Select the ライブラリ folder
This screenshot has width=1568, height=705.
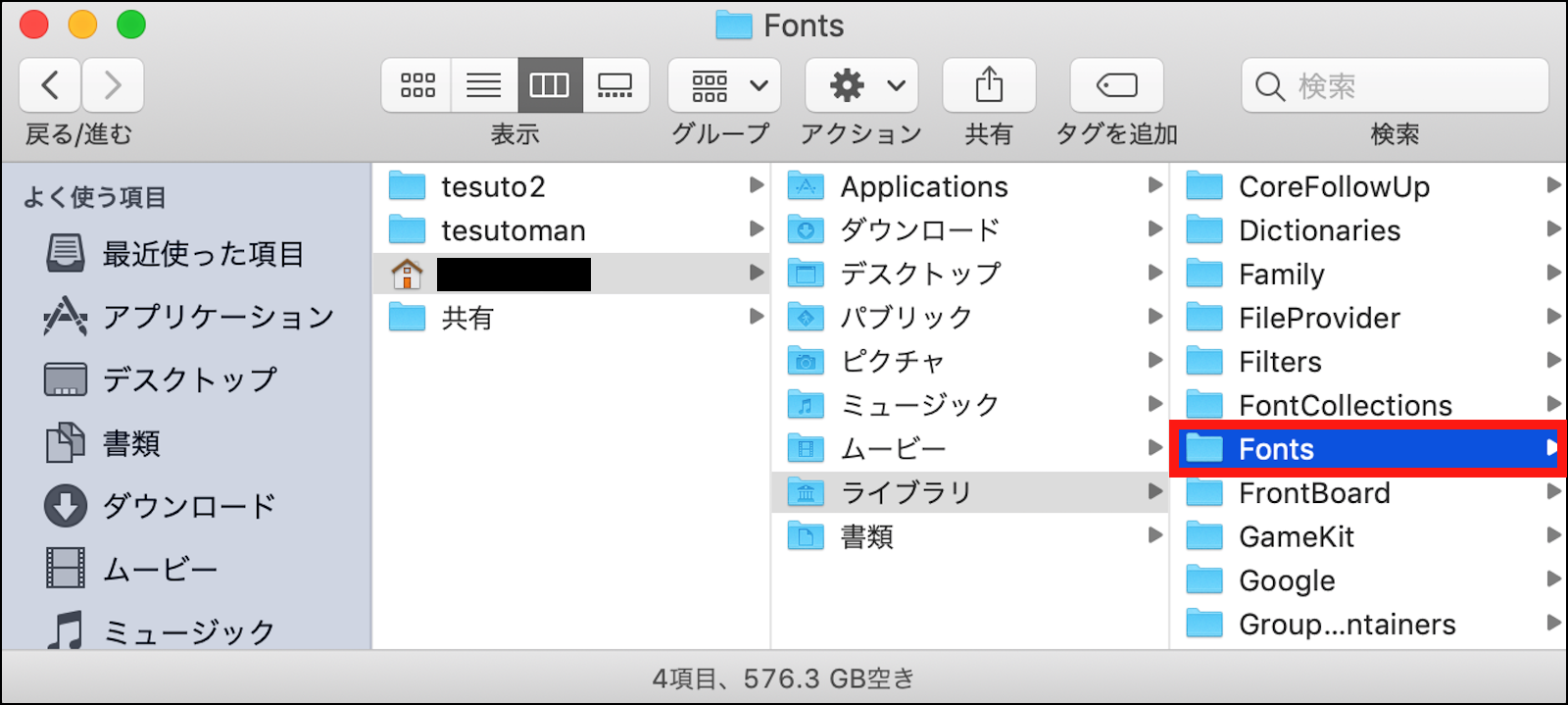point(906,492)
